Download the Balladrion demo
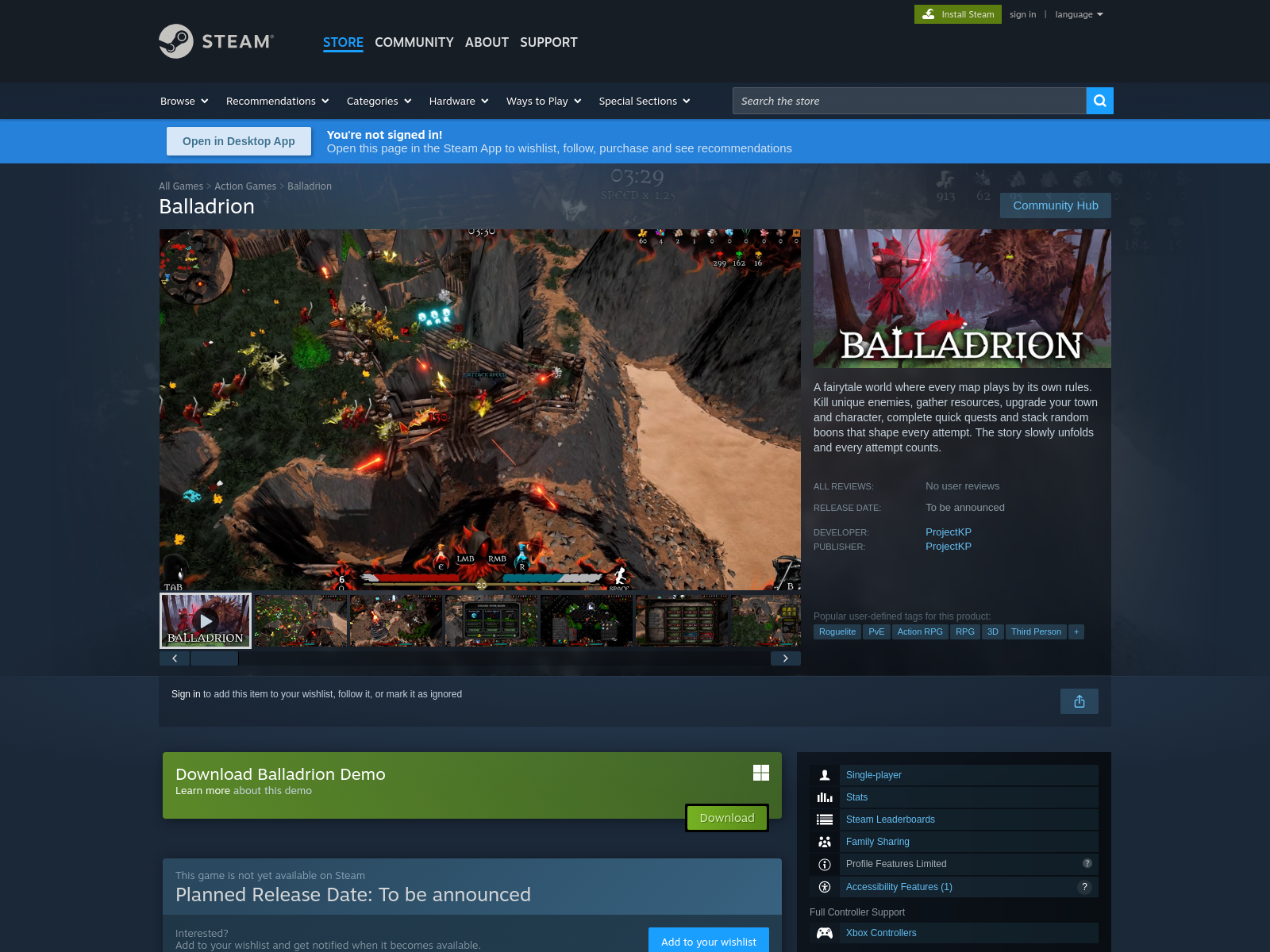The height and width of the screenshot is (952, 1270). click(727, 818)
